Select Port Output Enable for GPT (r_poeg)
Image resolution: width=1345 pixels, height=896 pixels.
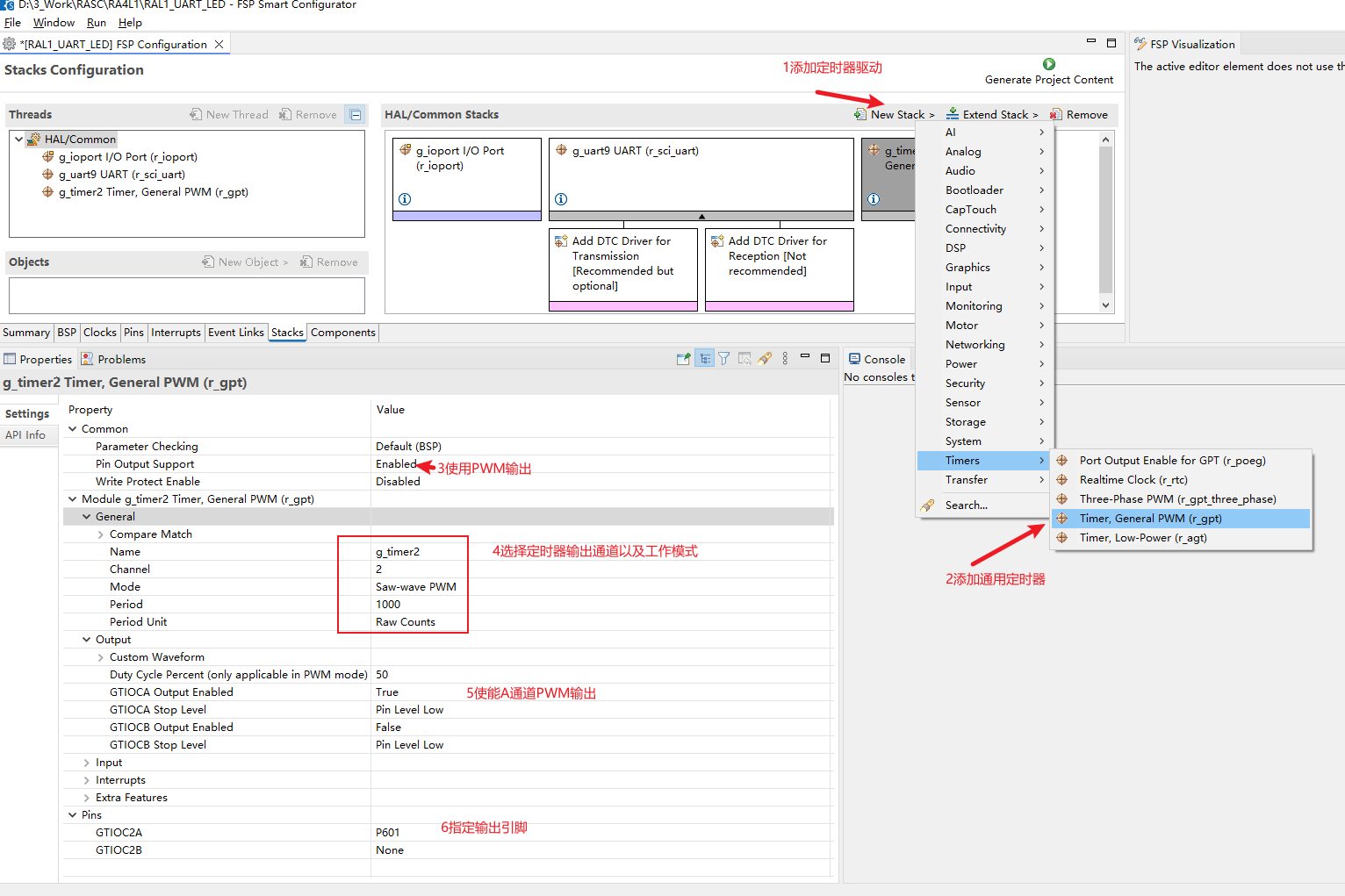[x=1181, y=461]
